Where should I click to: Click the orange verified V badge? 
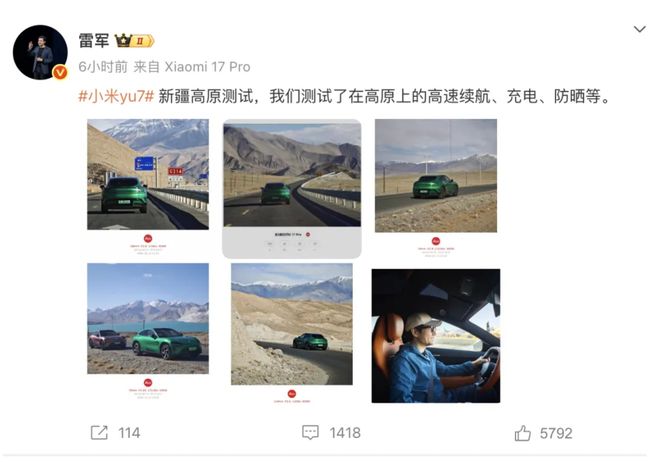tap(60, 72)
